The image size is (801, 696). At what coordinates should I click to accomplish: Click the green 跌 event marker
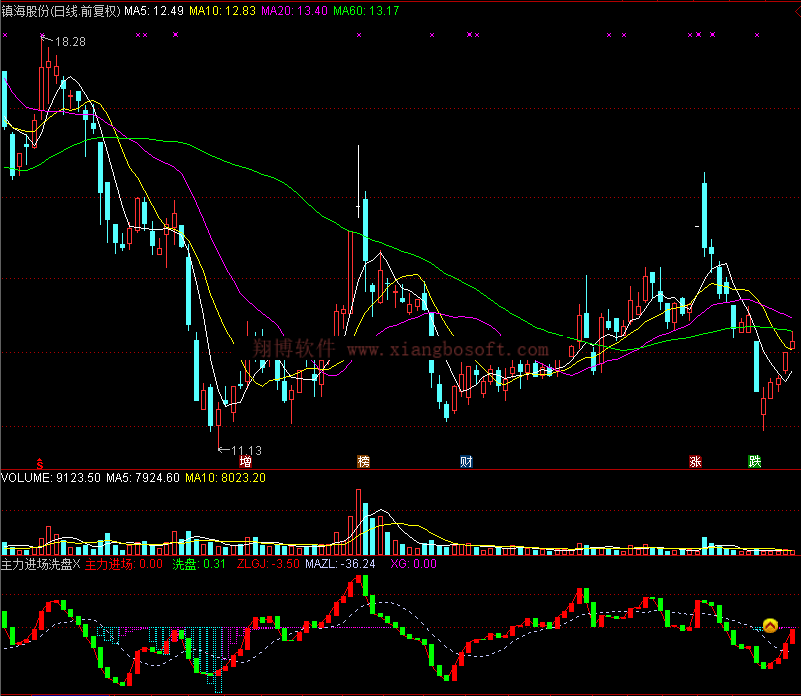754,462
